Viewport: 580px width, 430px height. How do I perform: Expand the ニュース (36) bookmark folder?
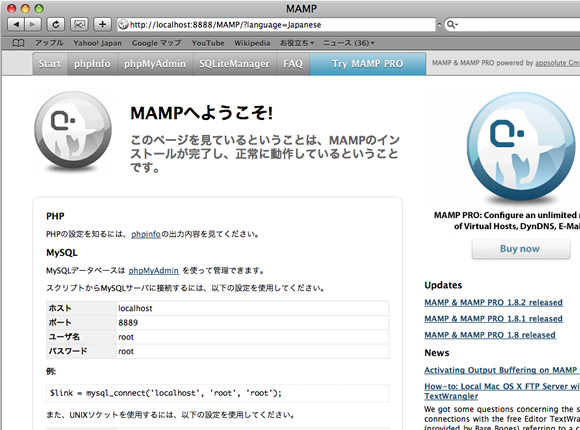point(349,43)
